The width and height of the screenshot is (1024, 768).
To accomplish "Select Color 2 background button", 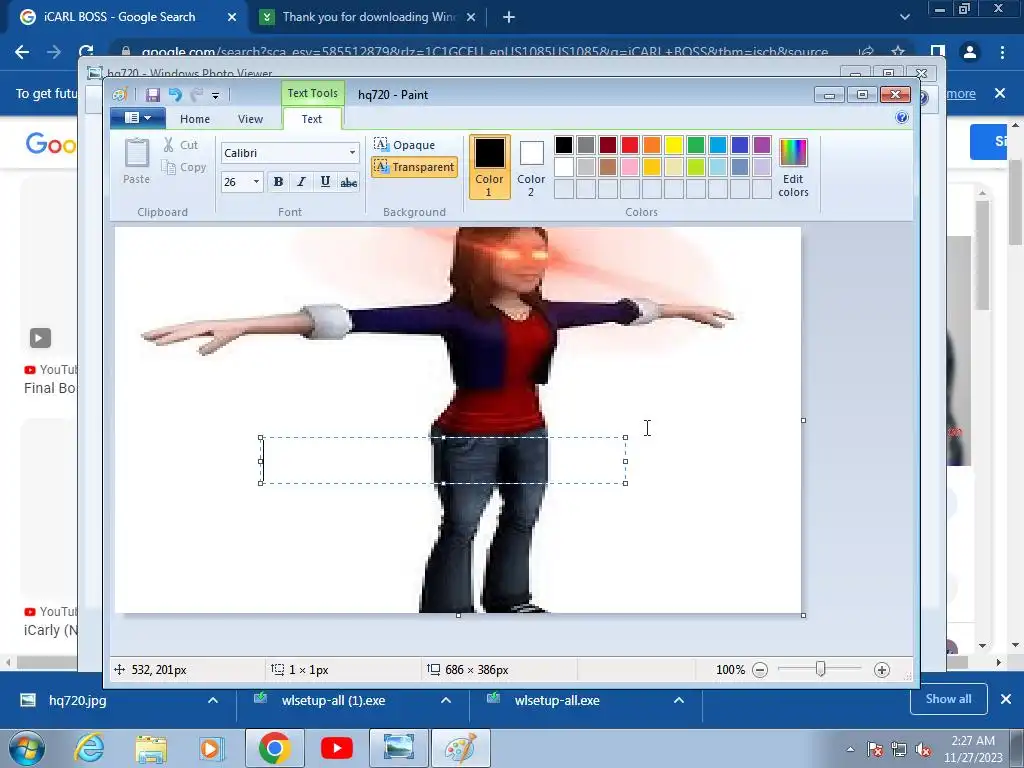I will (x=531, y=167).
